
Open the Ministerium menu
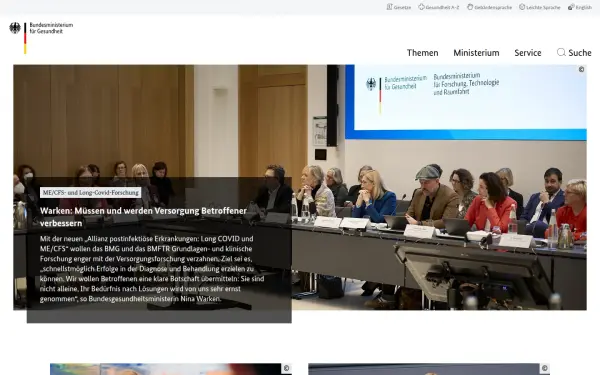[476, 53]
